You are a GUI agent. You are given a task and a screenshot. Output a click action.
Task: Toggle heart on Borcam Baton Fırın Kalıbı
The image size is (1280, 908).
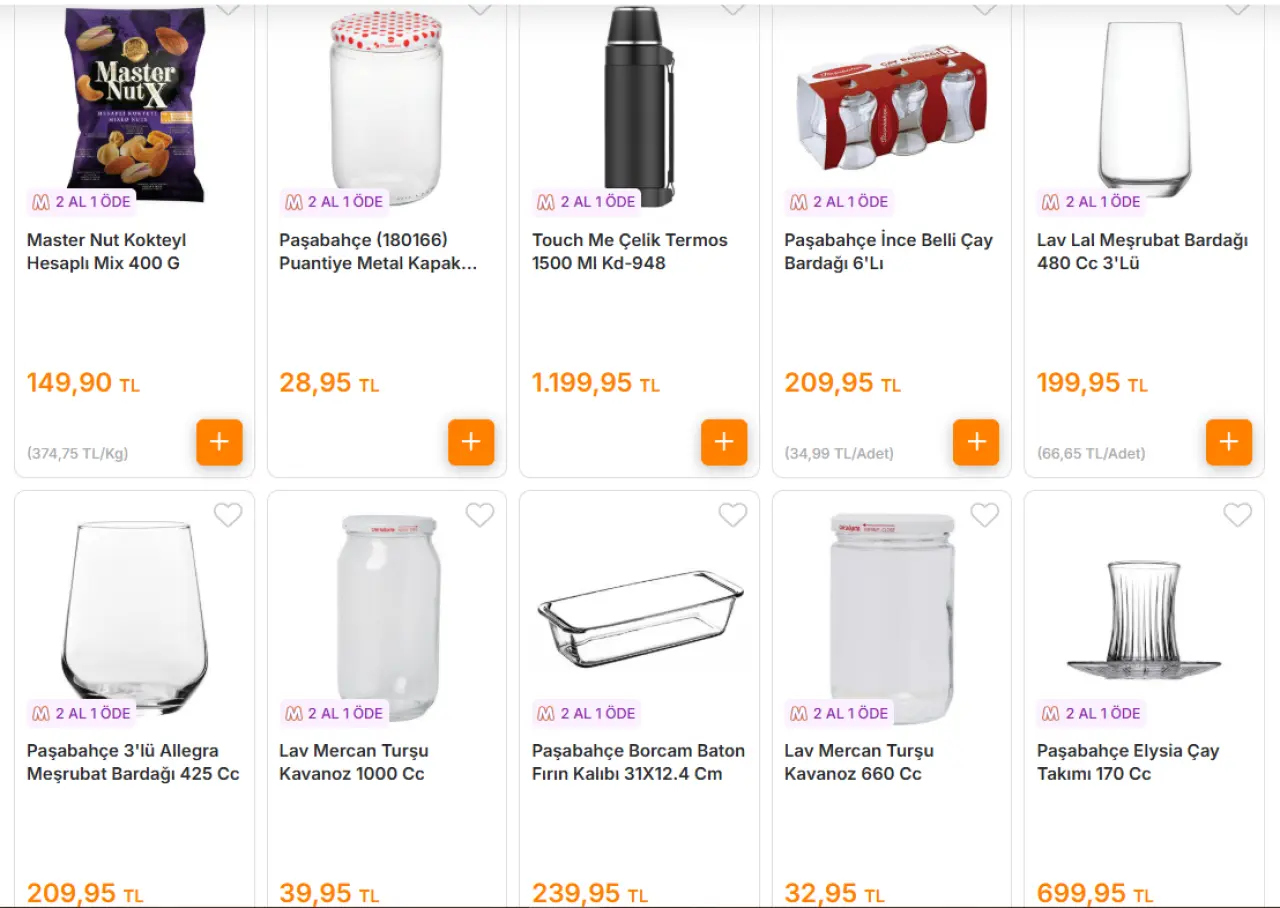(x=733, y=515)
